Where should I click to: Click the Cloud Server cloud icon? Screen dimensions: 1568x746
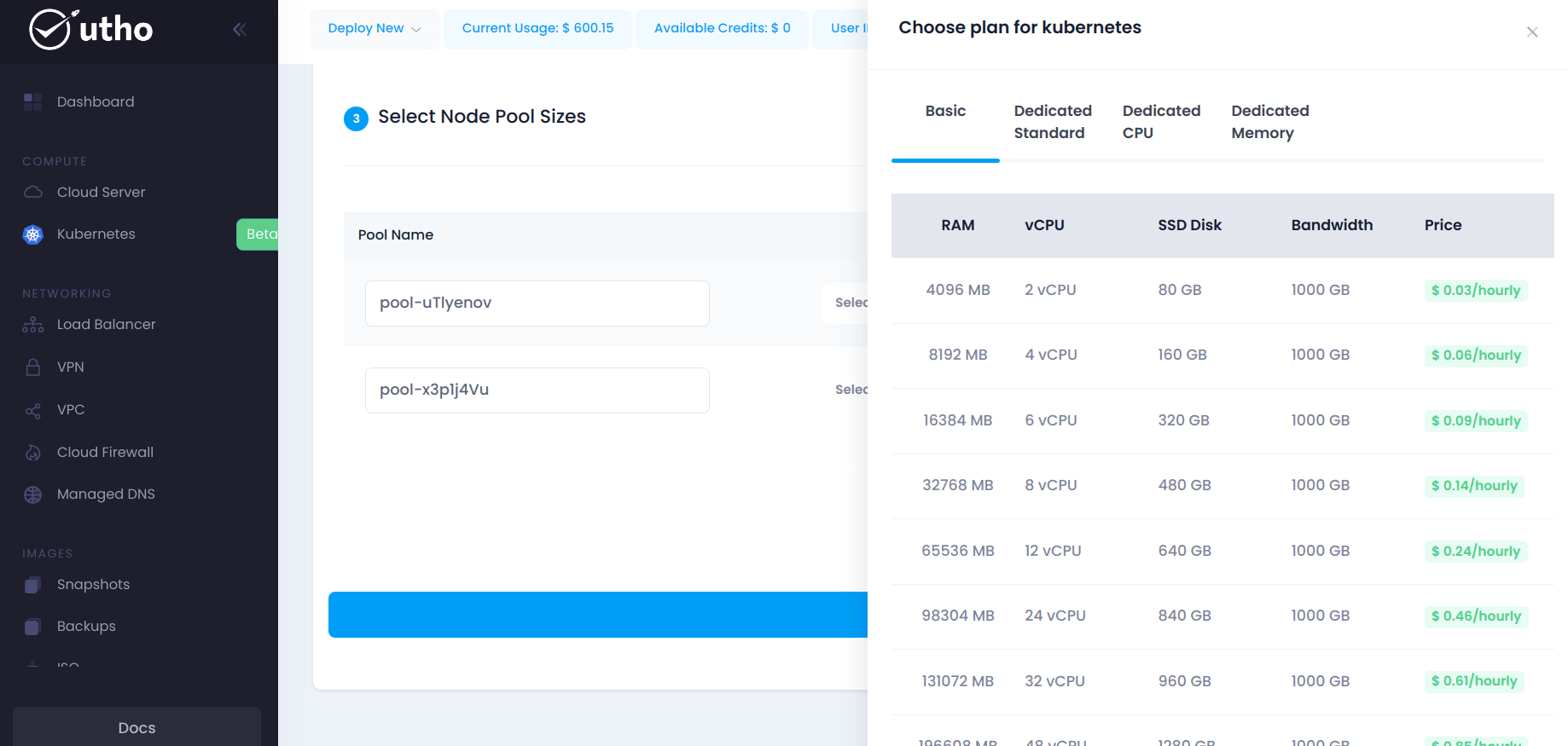[33, 193]
